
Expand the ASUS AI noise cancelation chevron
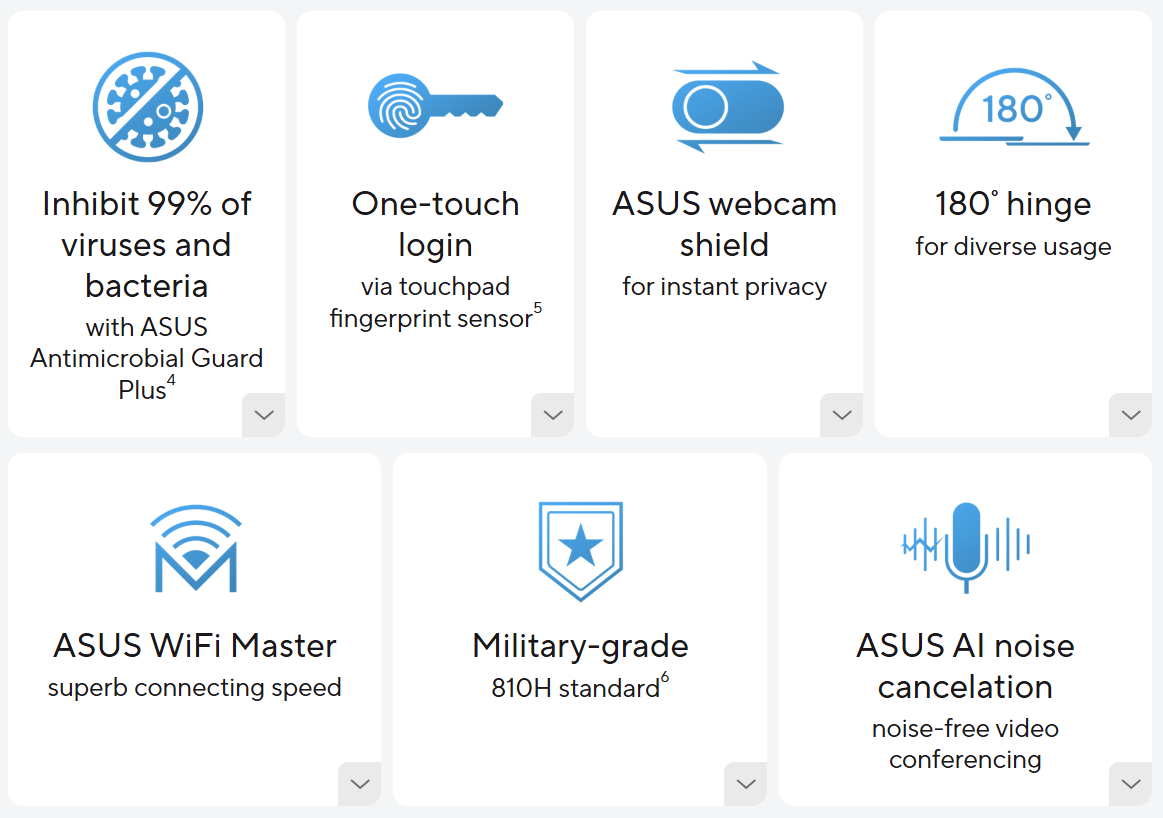pos(1130,784)
